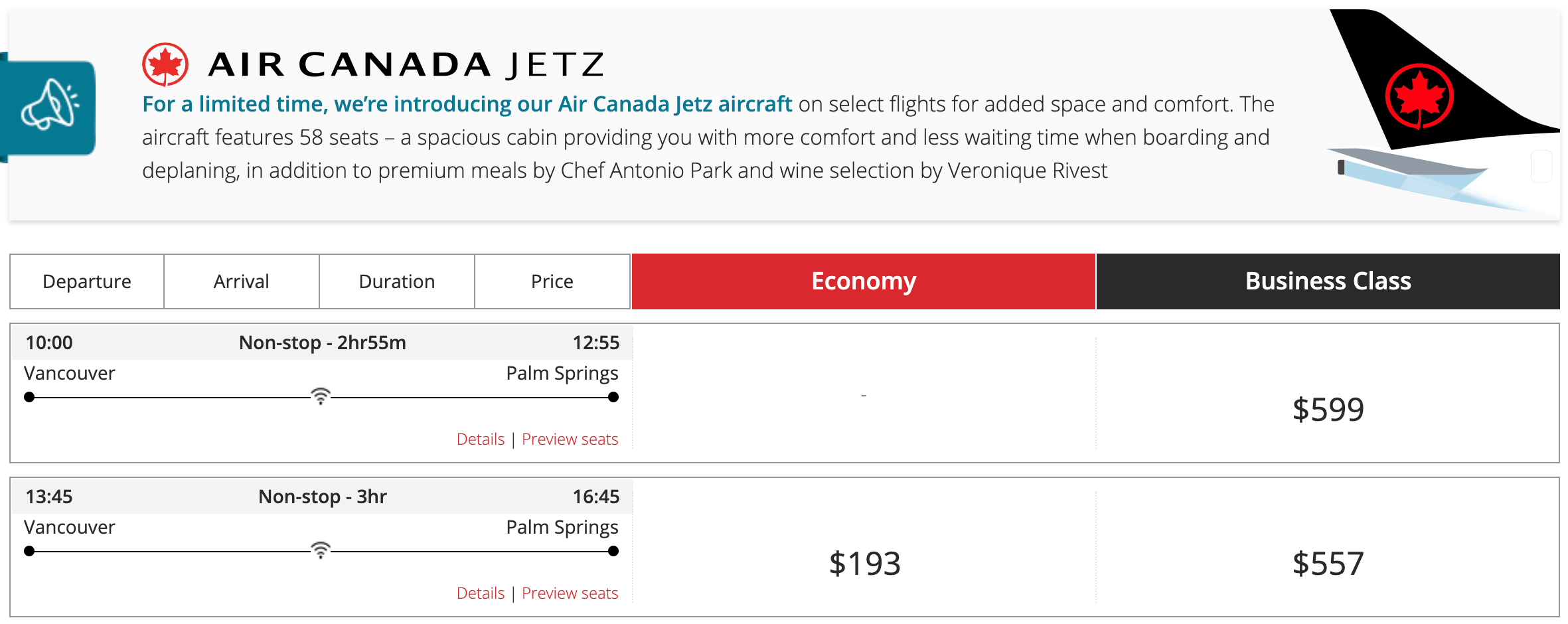This screenshot has height=624, width=1568.
Task: Choose the $599 Business Class fare
Action: click(x=1328, y=410)
